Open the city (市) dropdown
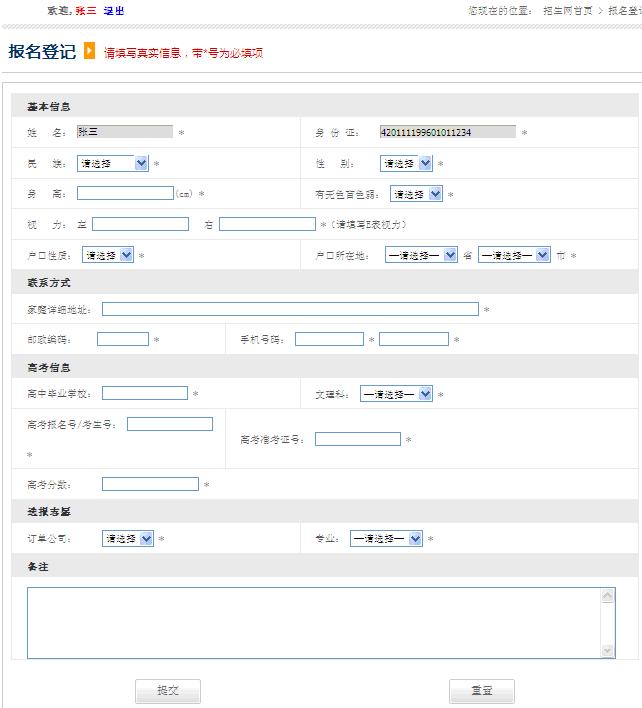The width and height of the screenshot is (642, 708). [514, 255]
